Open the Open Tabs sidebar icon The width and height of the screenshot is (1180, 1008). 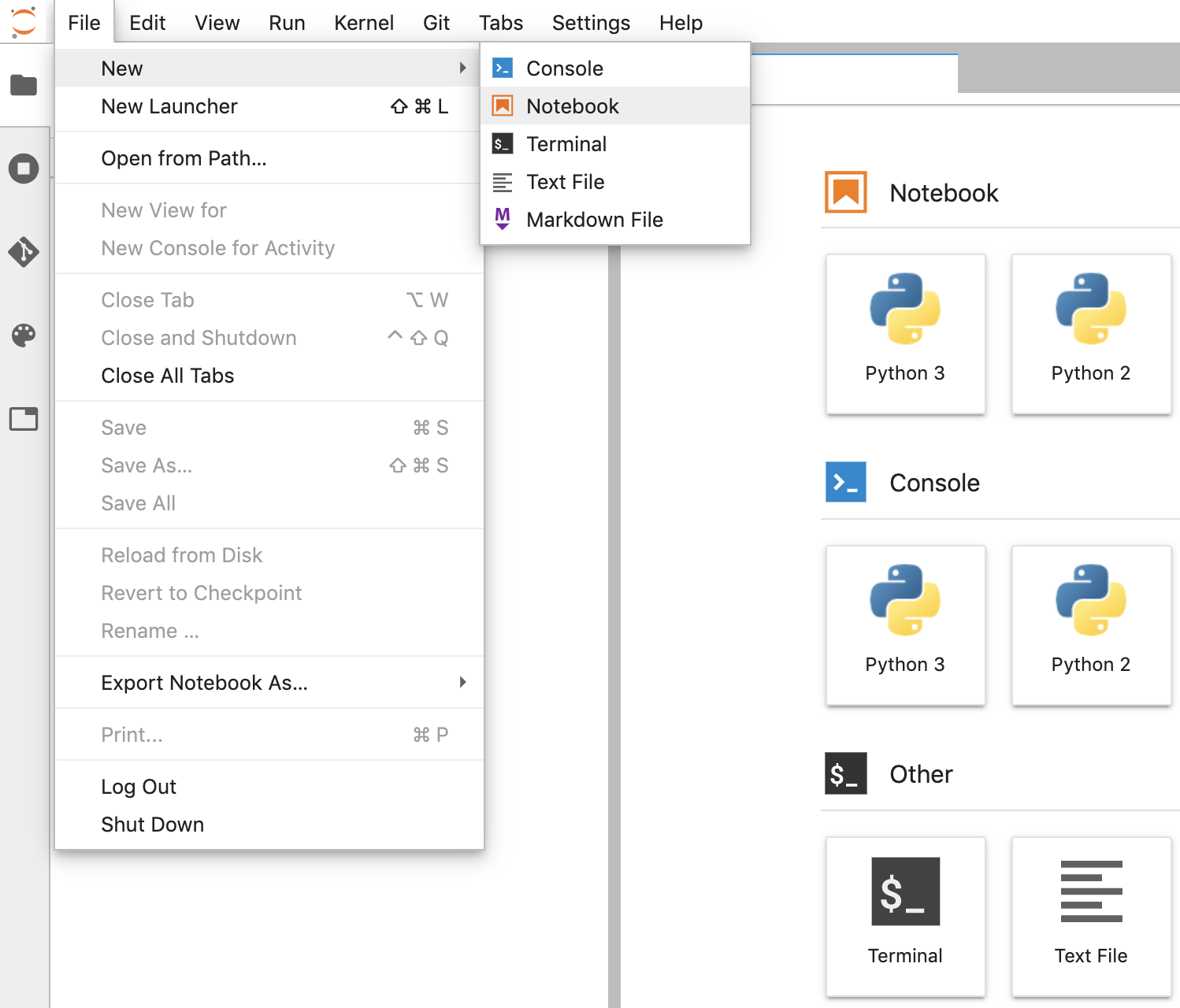(24, 419)
